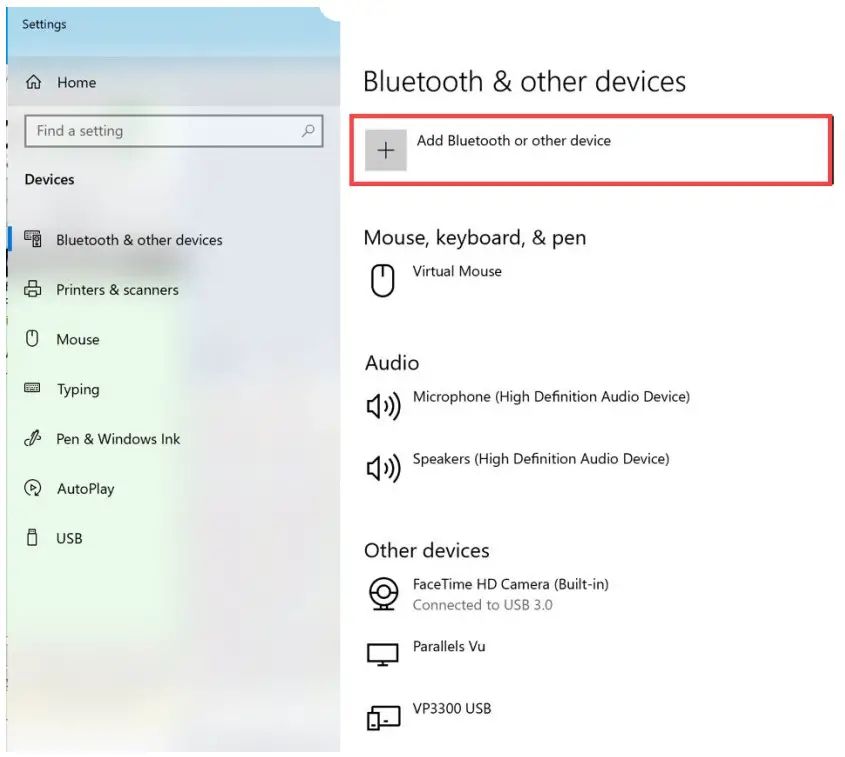Click the Mouse sidebar icon
The image size is (845, 757).
32,338
